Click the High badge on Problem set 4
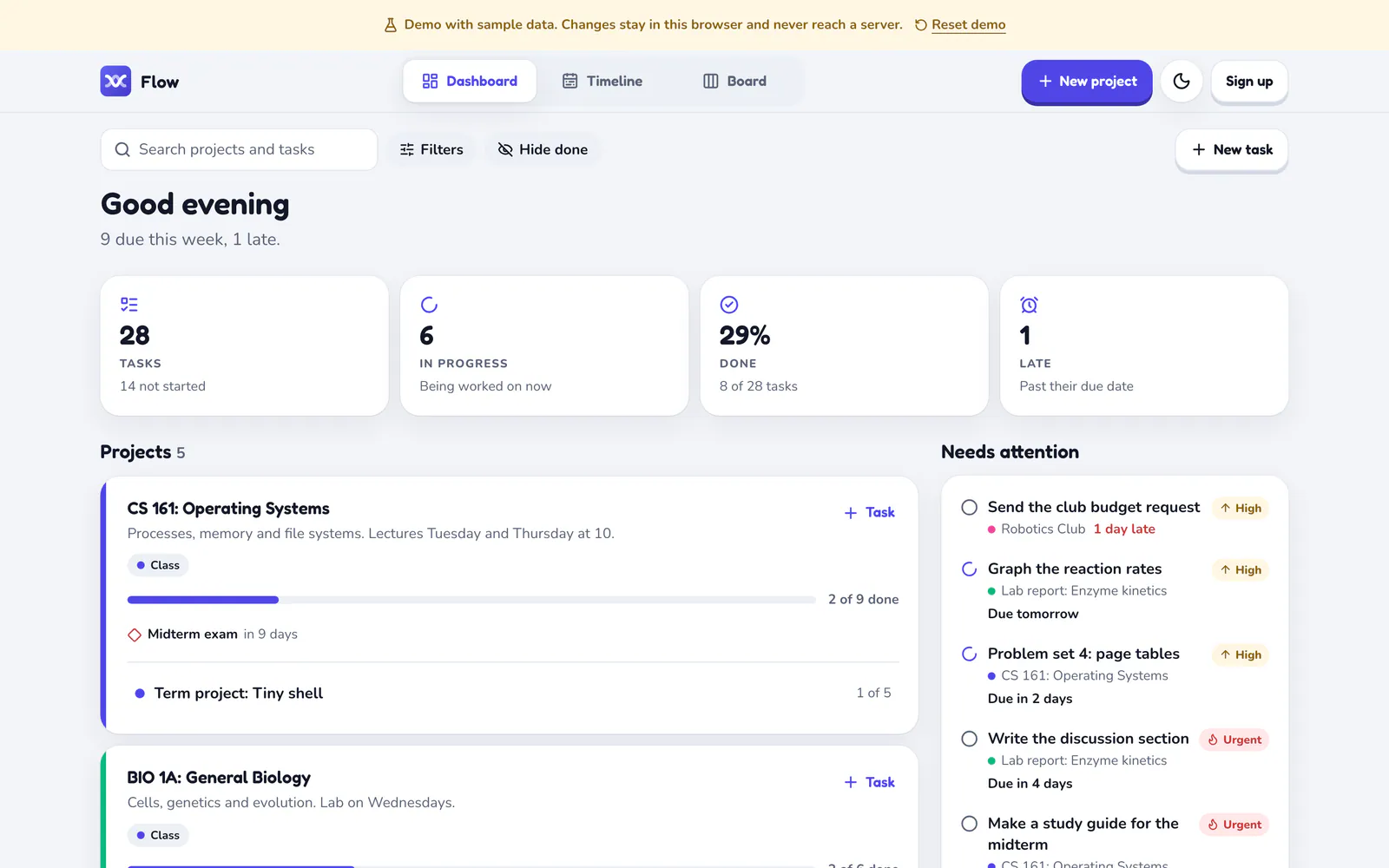The height and width of the screenshot is (868, 1389). [1241, 655]
